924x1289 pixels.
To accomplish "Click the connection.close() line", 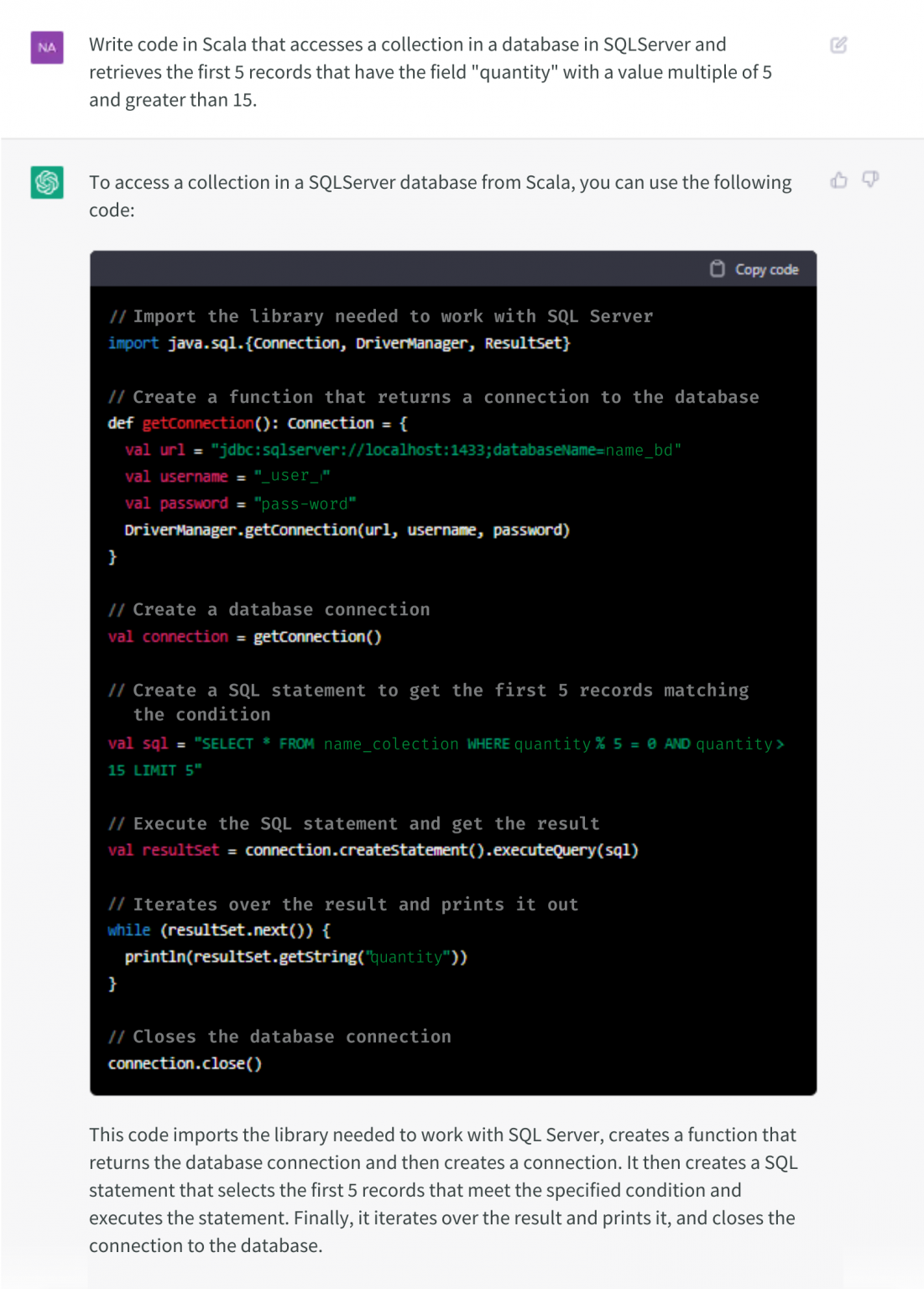I will [185, 1063].
